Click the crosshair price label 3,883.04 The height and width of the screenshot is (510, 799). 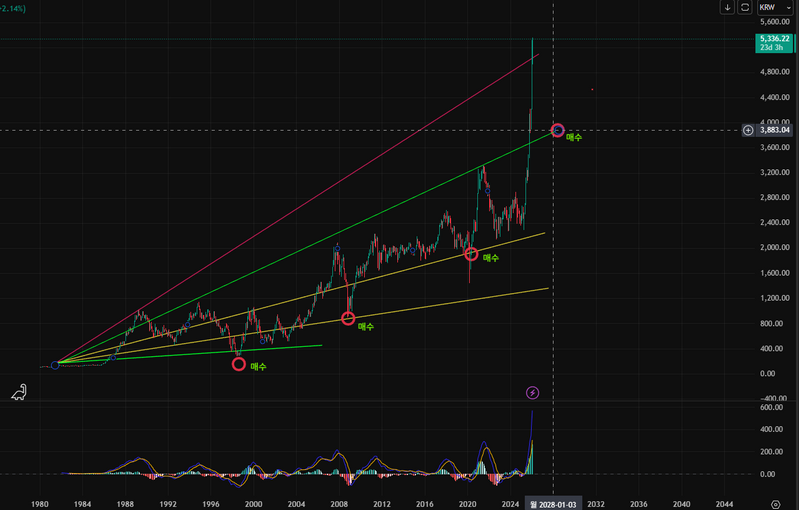[775, 130]
